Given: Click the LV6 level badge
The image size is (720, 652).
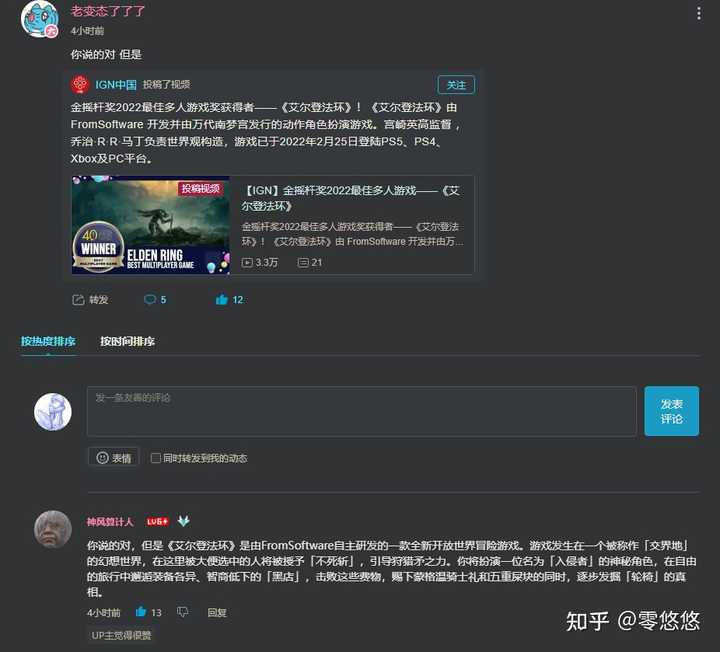Looking at the screenshot, I should coord(158,522).
